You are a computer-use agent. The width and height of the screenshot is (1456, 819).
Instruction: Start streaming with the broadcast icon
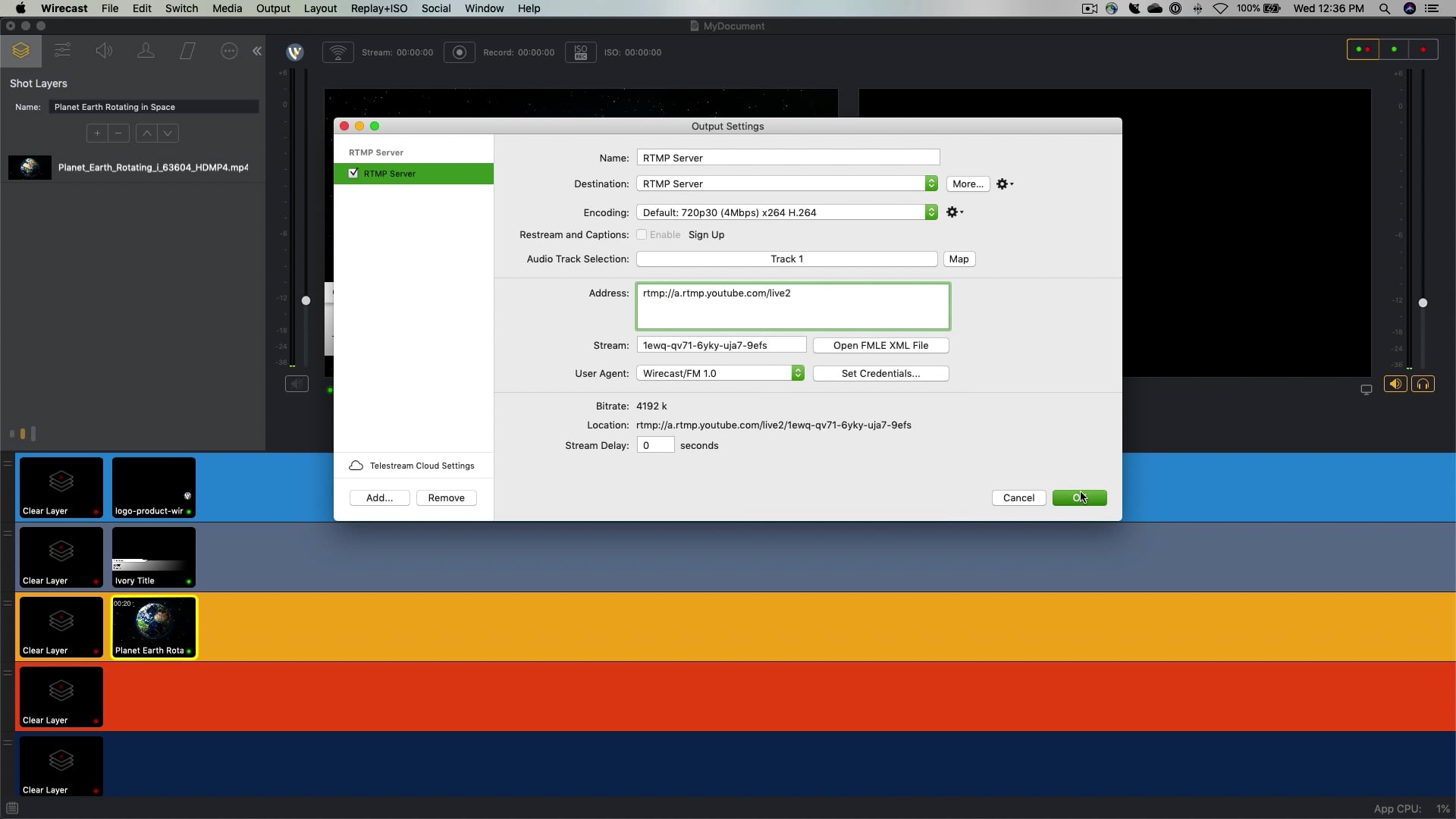pos(338,52)
